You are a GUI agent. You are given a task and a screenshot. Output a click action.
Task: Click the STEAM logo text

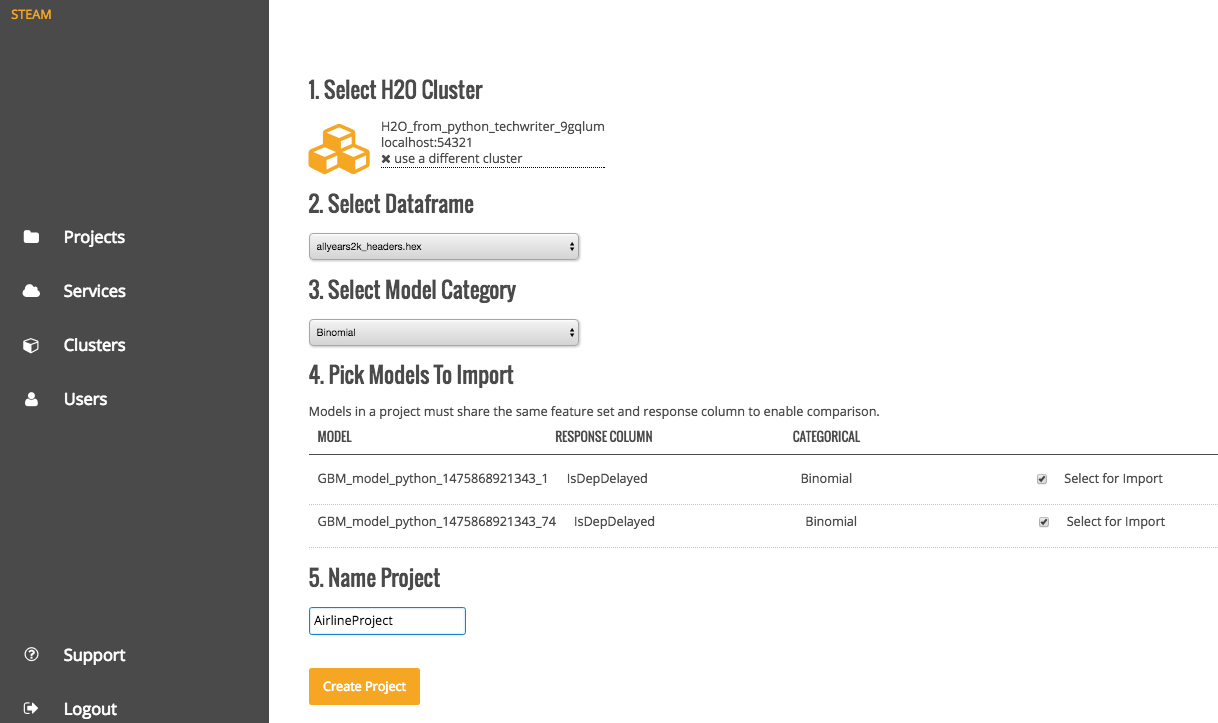pos(31,15)
